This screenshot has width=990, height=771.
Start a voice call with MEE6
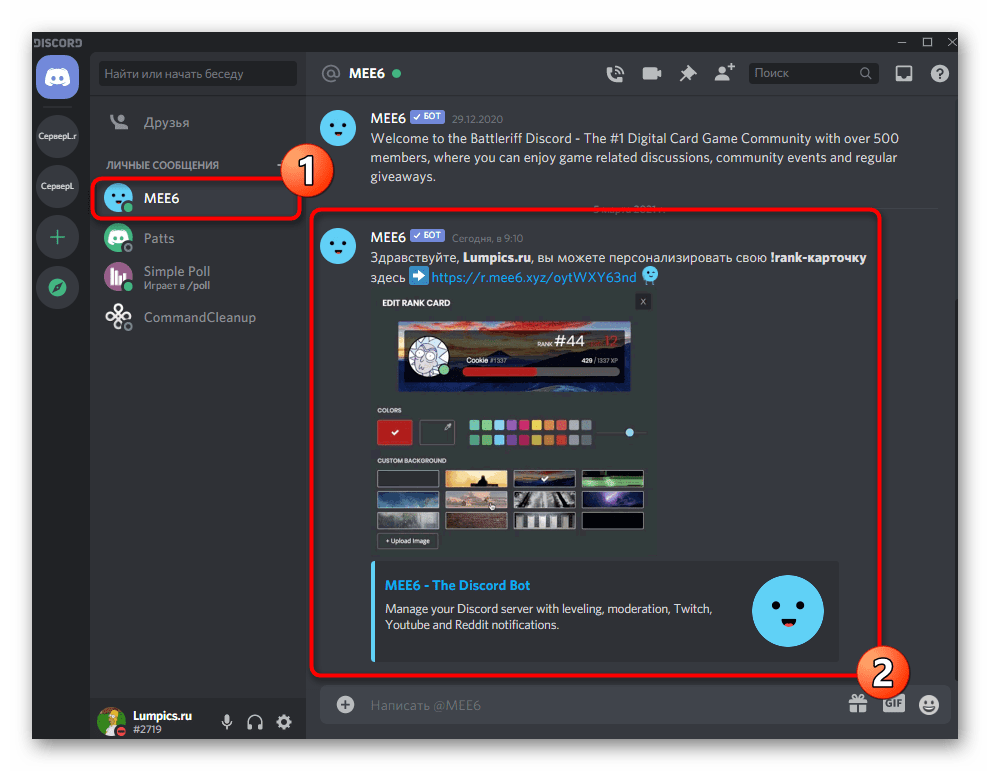click(x=615, y=73)
